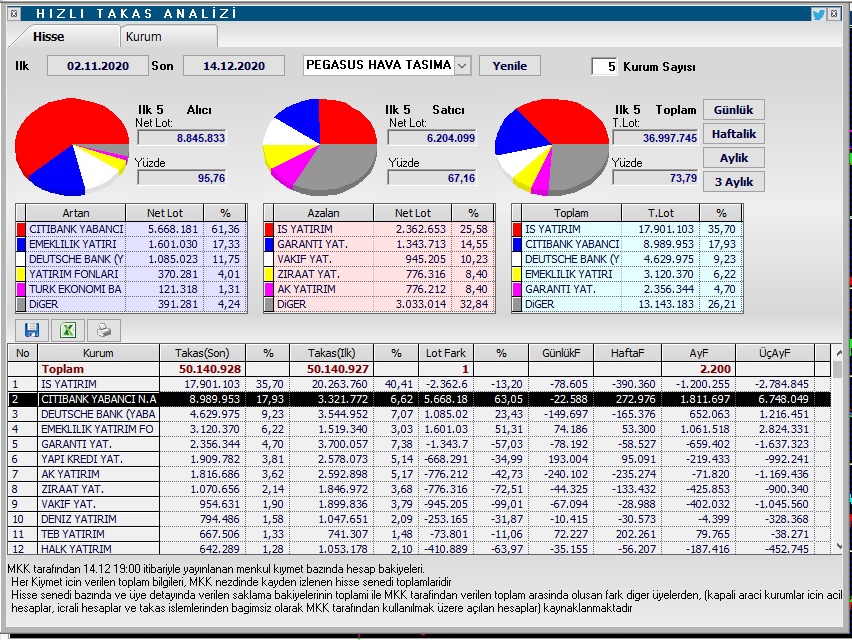Click the pin icon left of title
852x640 pixels.
pyautogui.click(x=15, y=14)
